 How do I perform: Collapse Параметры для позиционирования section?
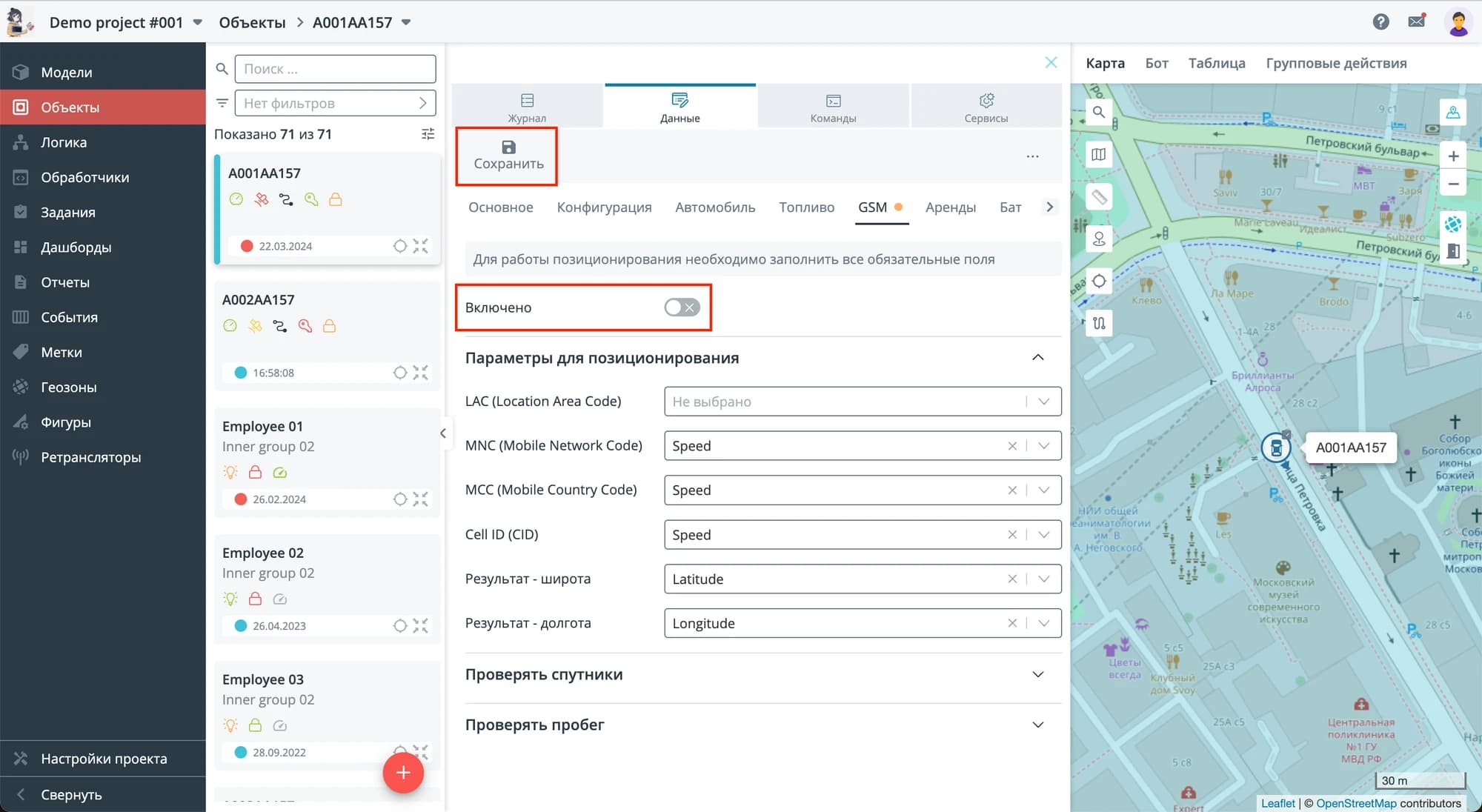tap(1037, 358)
